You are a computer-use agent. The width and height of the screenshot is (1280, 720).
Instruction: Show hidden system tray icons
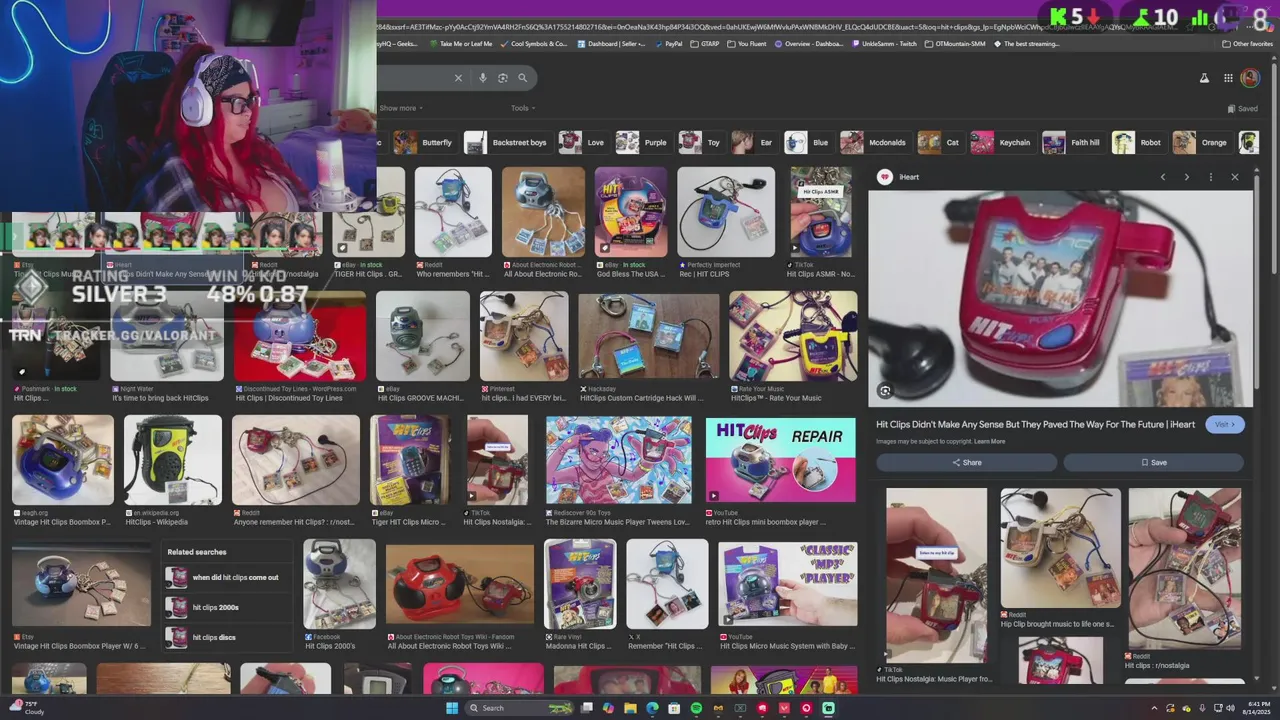1155,708
